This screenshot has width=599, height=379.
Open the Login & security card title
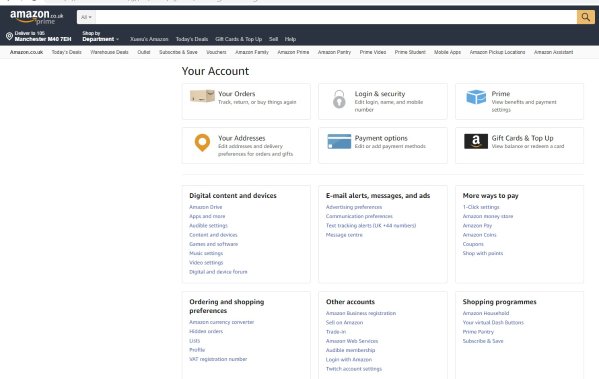pyautogui.click(x=380, y=94)
